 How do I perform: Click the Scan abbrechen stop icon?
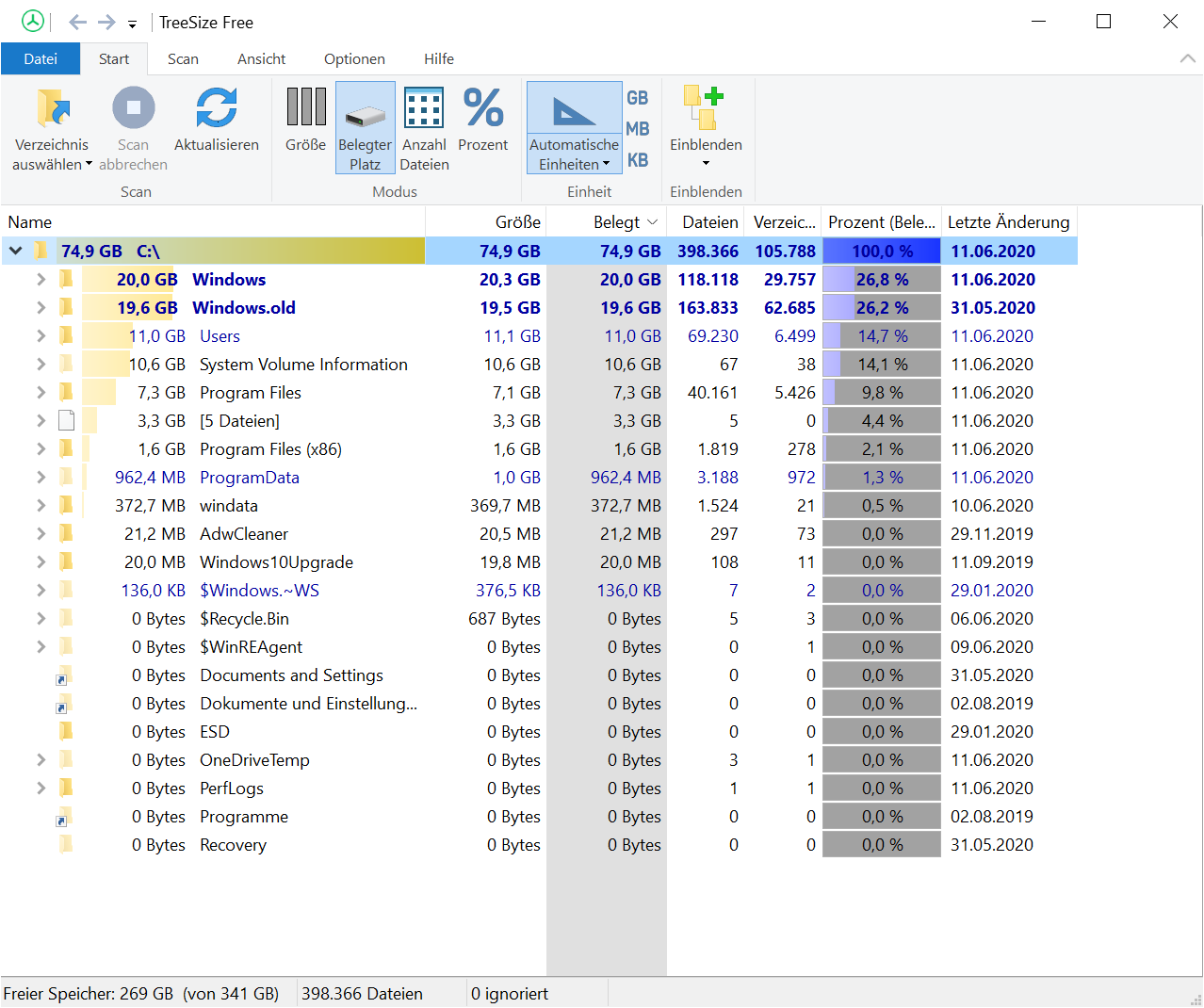coord(134,107)
